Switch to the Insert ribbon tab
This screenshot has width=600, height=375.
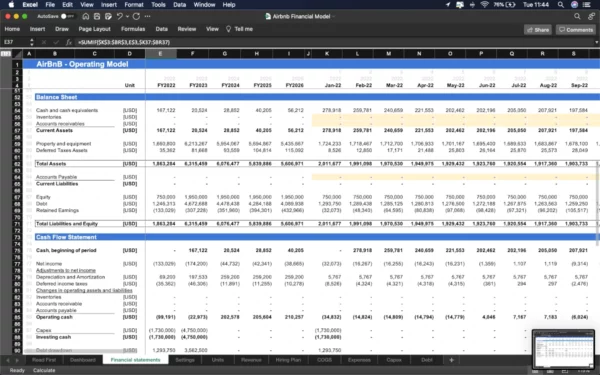click(x=37, y=29)
